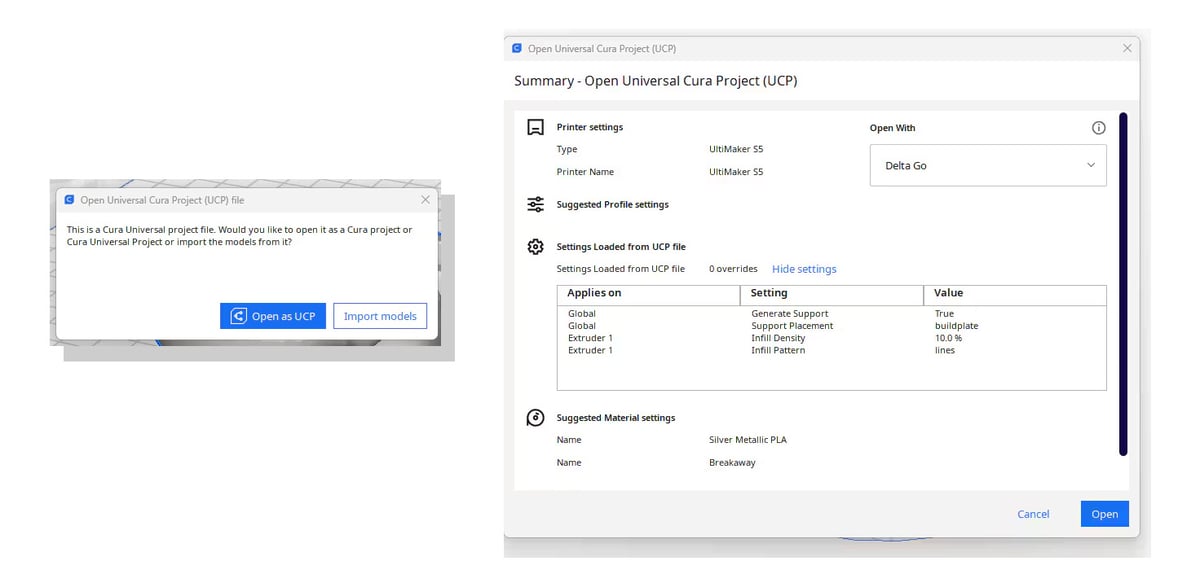
Task: Select the Infill Density setting row
Action: click(x=831, y=338)
